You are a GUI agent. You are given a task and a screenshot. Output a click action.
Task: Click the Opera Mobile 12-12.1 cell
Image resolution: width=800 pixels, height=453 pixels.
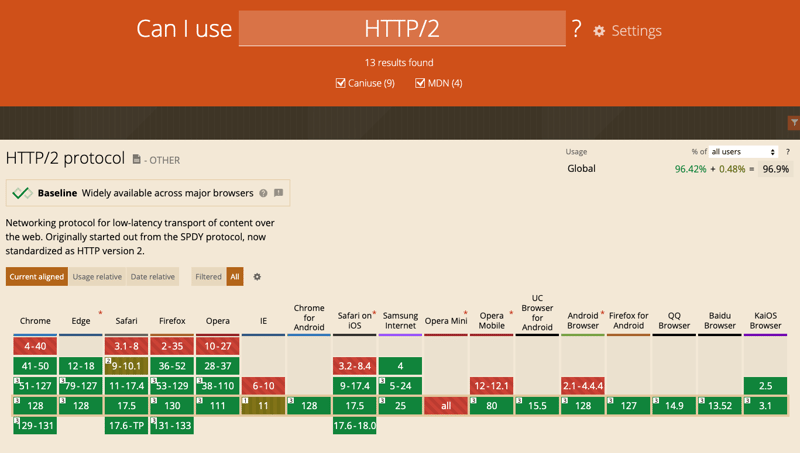pos(492,386)
